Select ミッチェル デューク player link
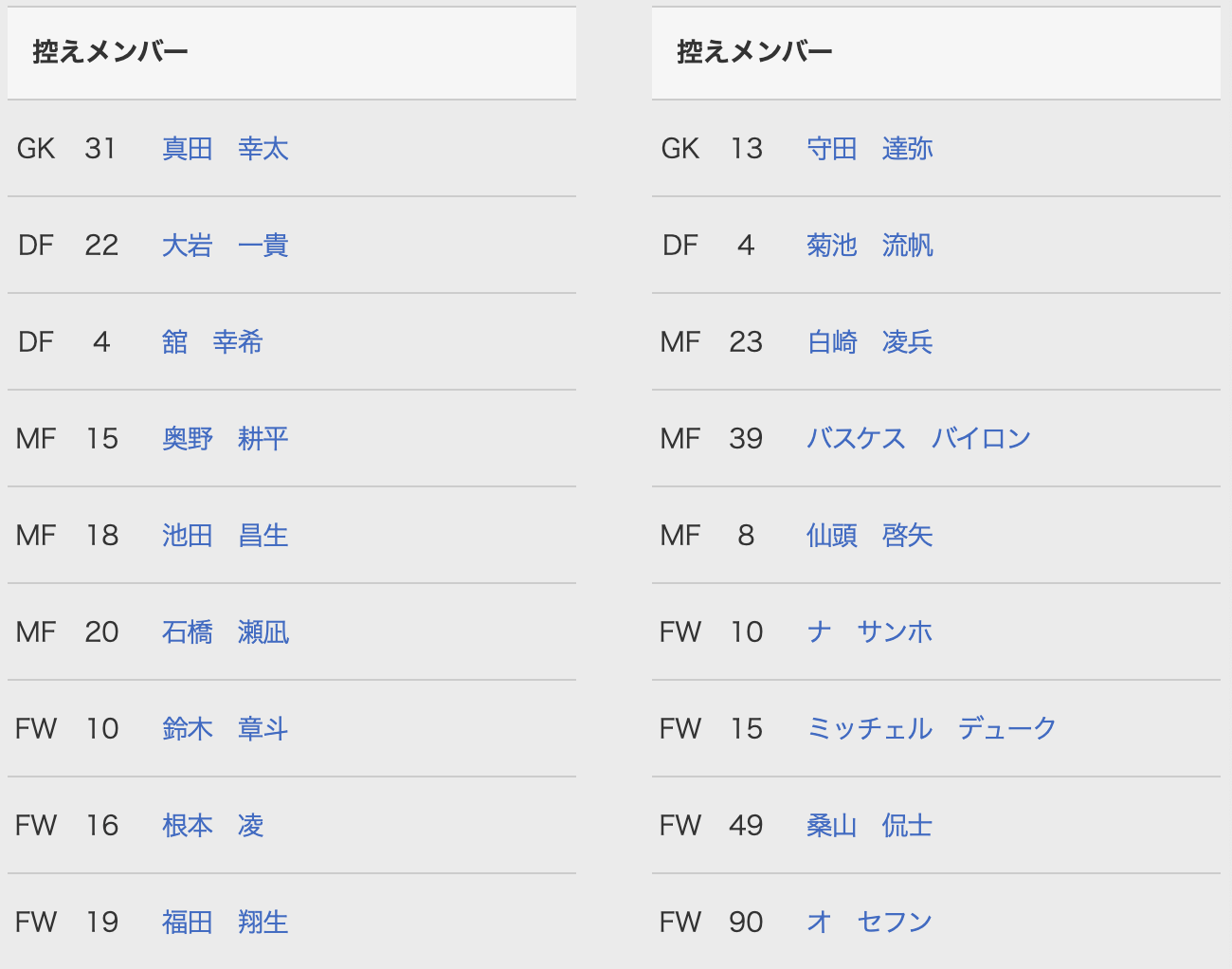 point(932,729)
